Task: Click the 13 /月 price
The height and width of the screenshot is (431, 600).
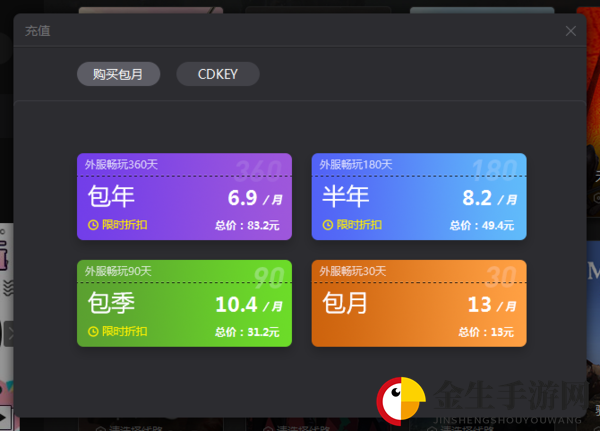Action: [492, 305]
